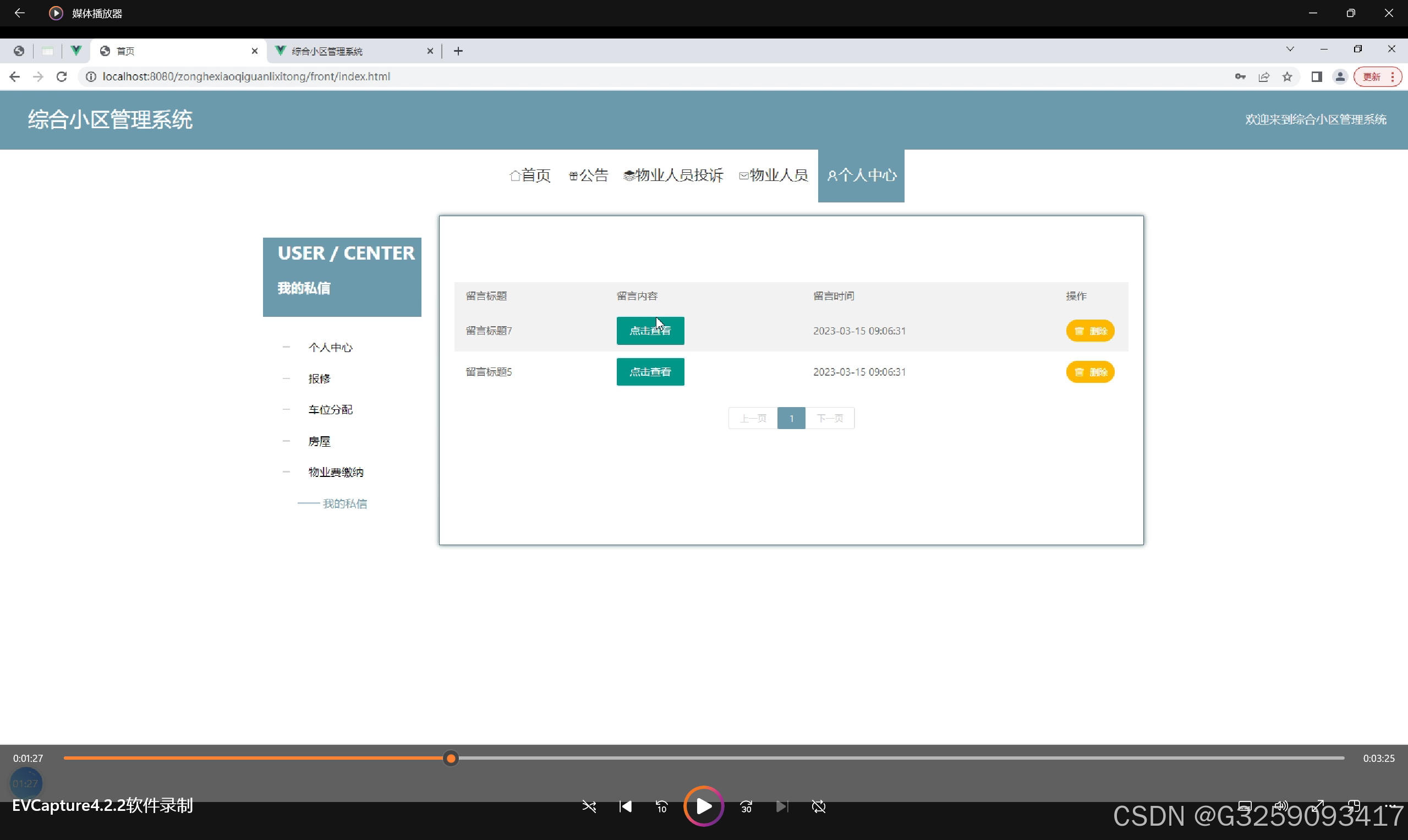Open the 更新 browser menu

click(x=1377, y=76)
